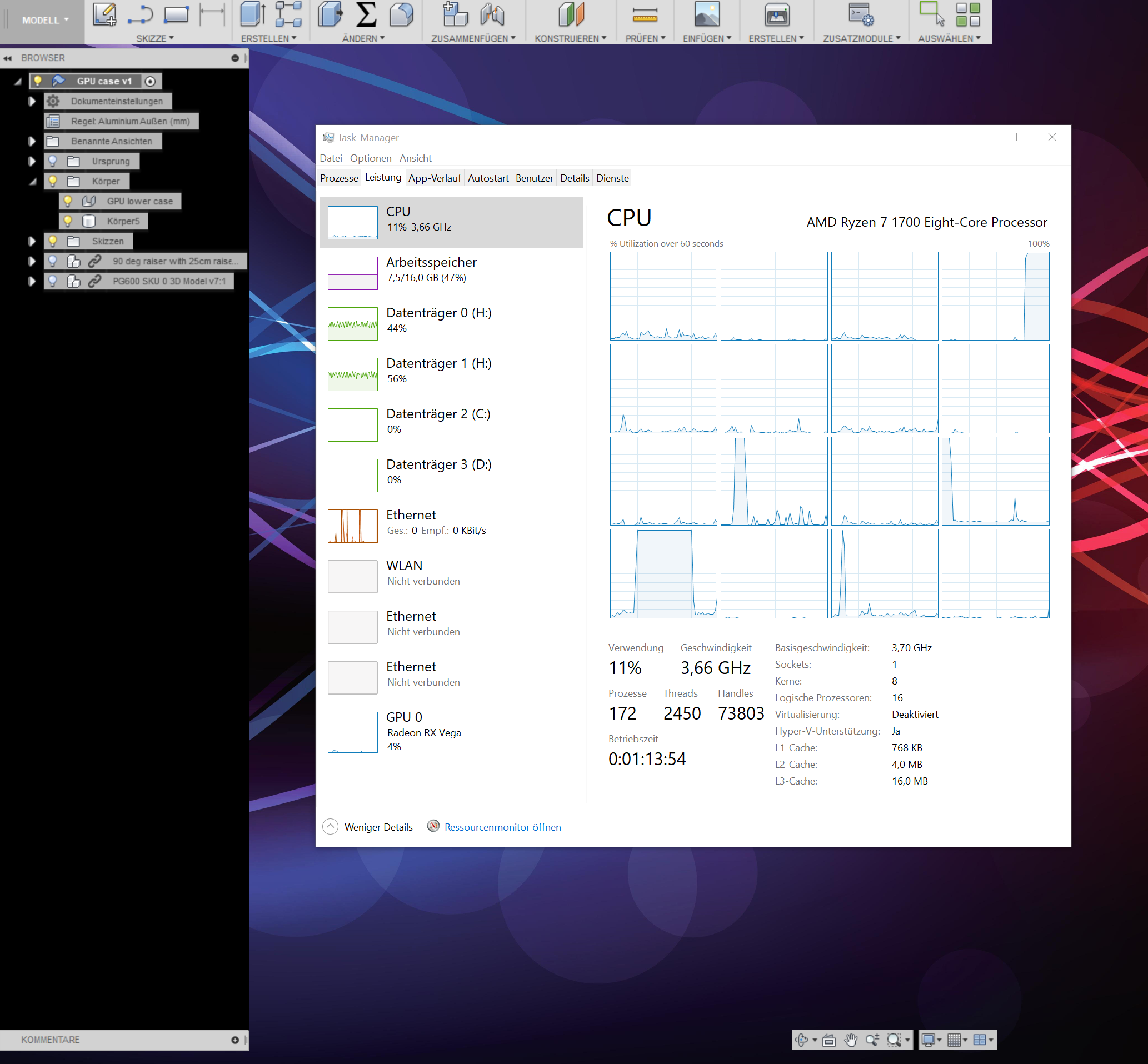
Task: Choose the Zoom tool in navigation bar
Action: pyautogui.click(x=872, y=1040)
